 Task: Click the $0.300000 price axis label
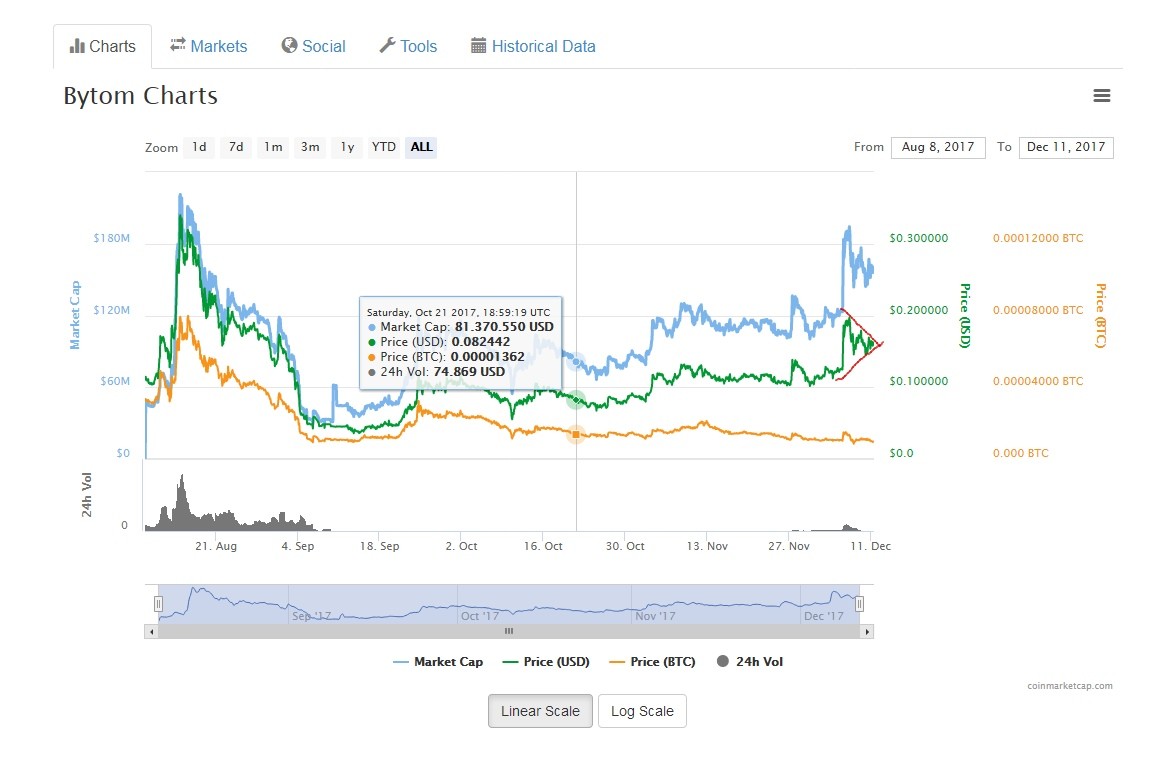918,238
